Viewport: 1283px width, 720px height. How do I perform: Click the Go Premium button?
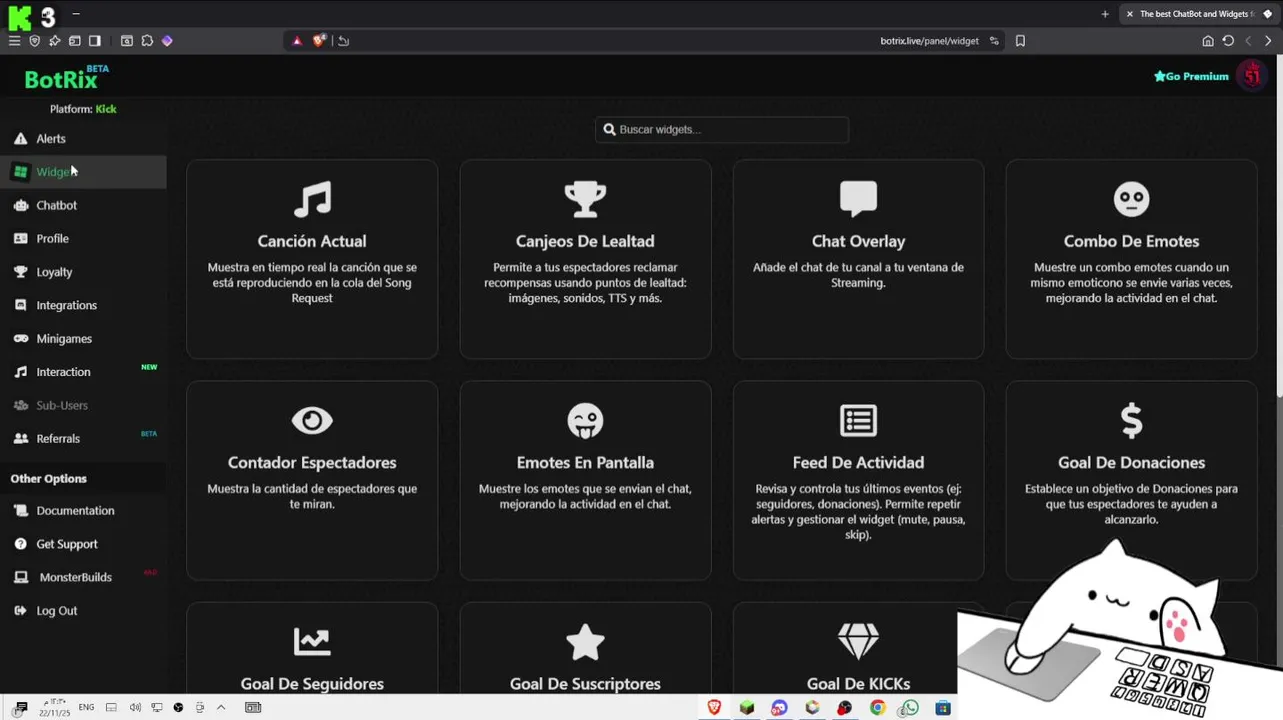(1191, 76)
